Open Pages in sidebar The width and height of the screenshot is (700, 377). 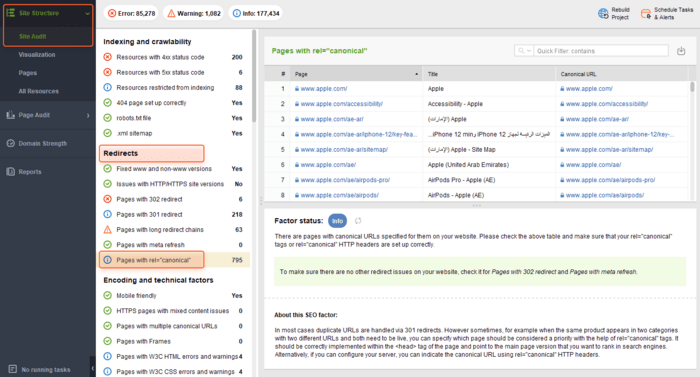click(28, 73)
